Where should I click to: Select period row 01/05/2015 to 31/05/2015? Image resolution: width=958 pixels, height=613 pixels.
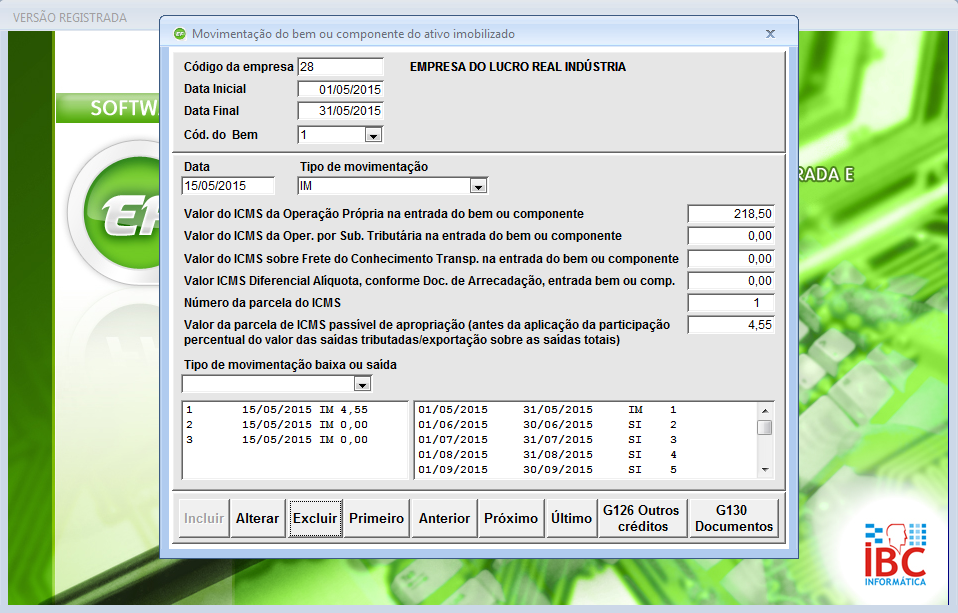[585, 410]
